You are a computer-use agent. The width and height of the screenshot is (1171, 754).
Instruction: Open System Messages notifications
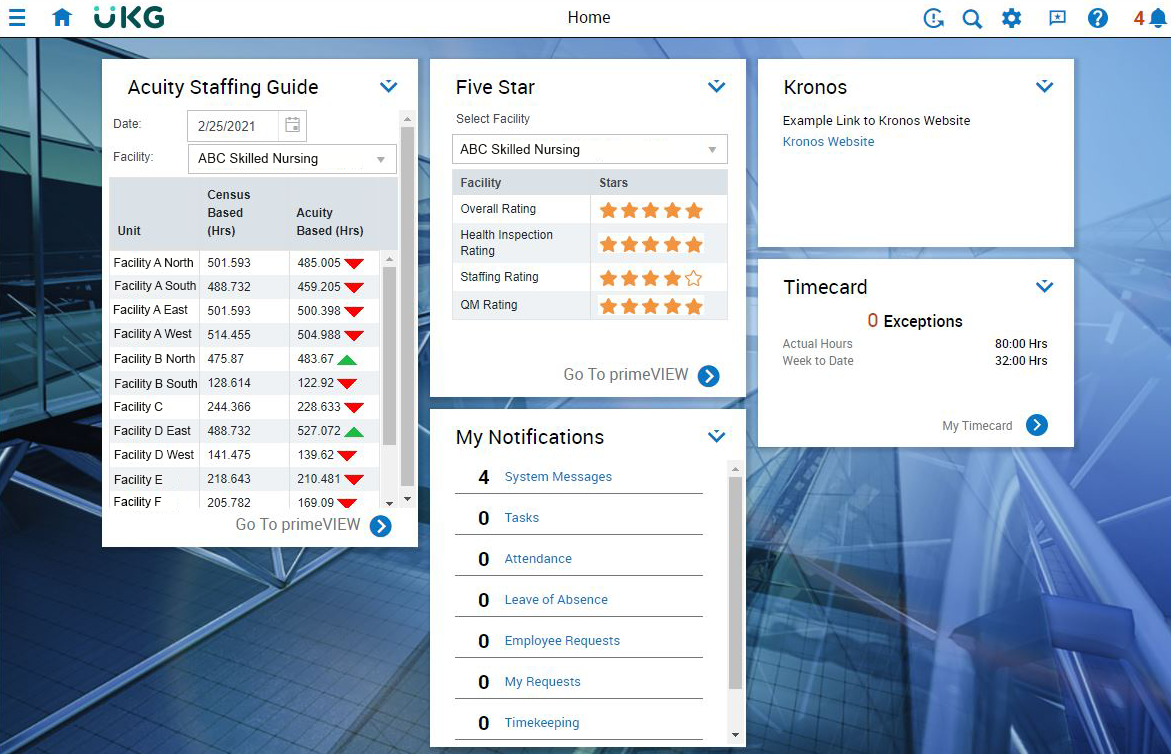point(558,477)
